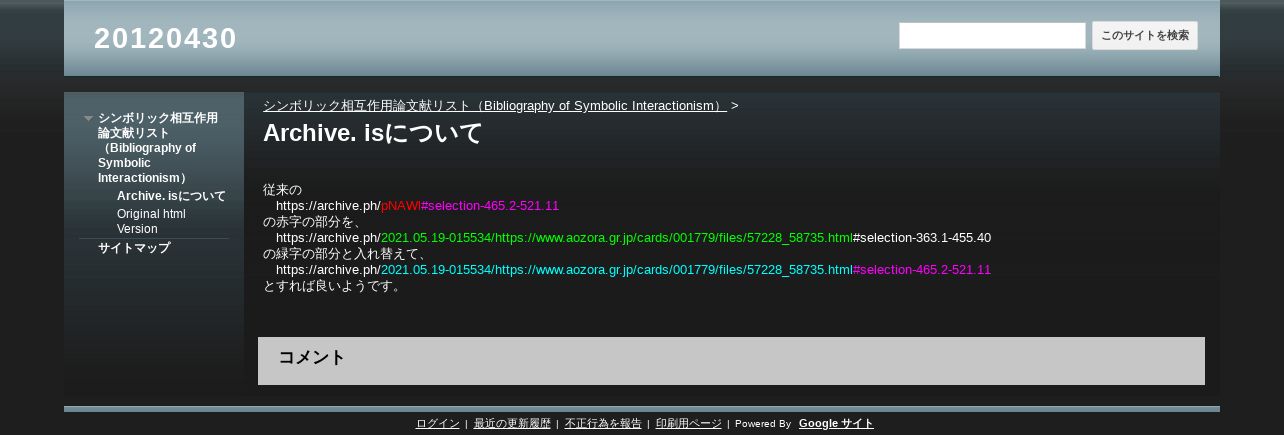This screenshot has width=1284, height=435.
Task: Click the 従来の text line
Action: [283, 190]
